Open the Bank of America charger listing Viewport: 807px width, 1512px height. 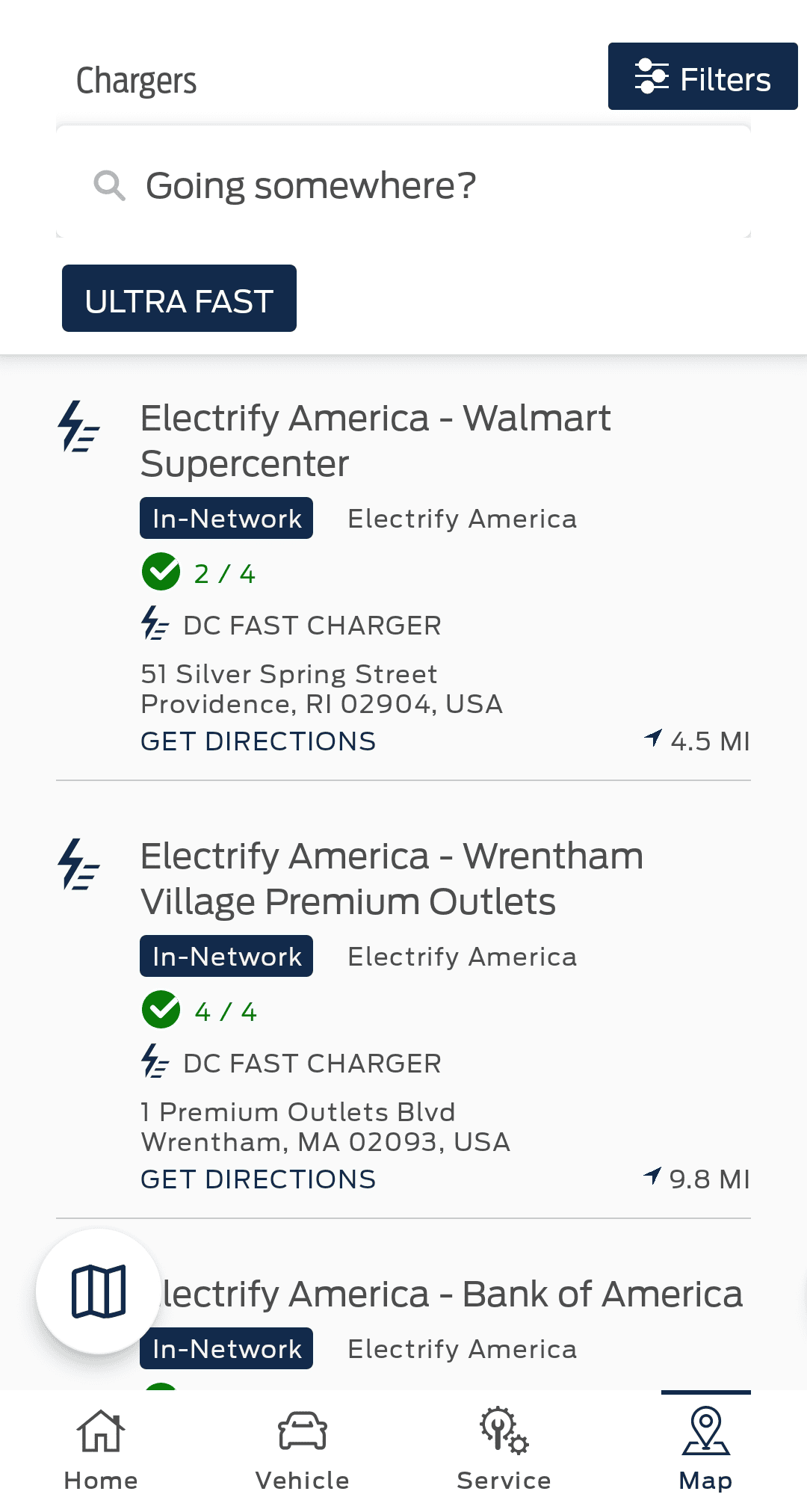pyautogui.click(x=451, y=1295)
